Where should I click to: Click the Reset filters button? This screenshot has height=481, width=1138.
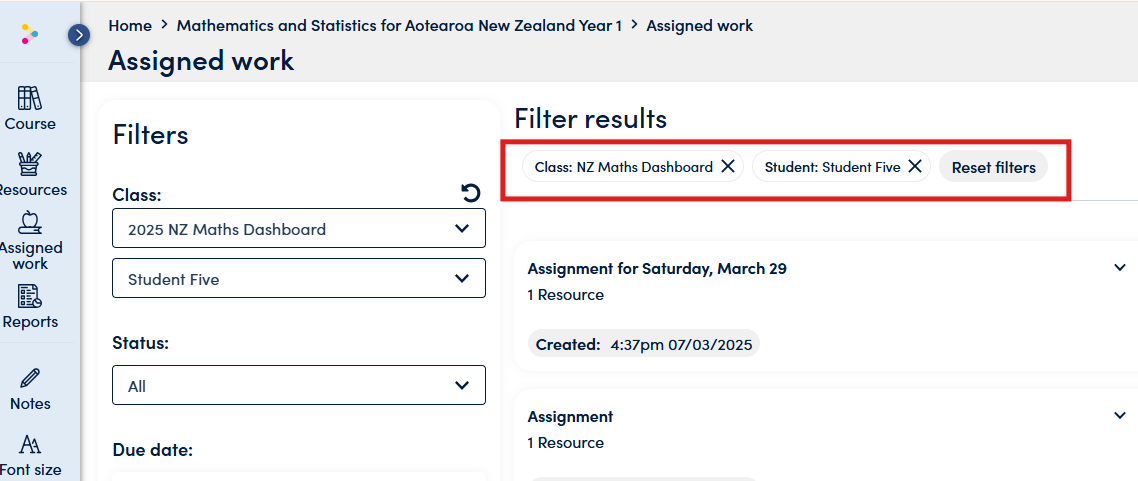994,168
